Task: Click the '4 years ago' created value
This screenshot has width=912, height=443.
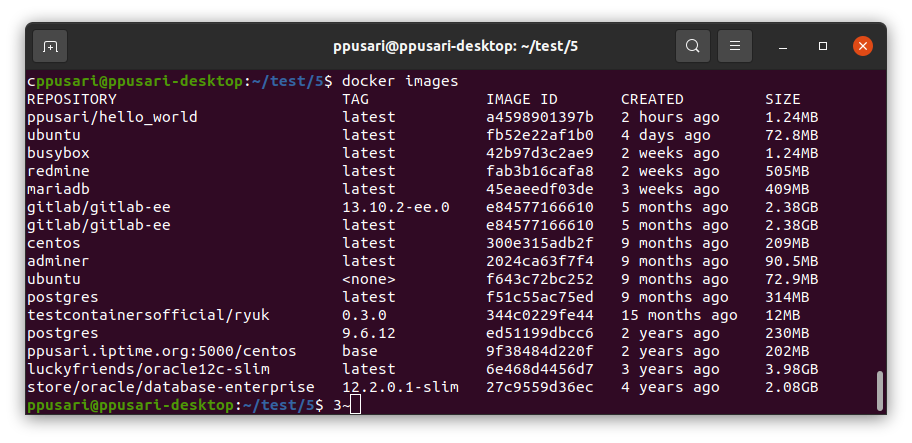Action: coord(670,387)
